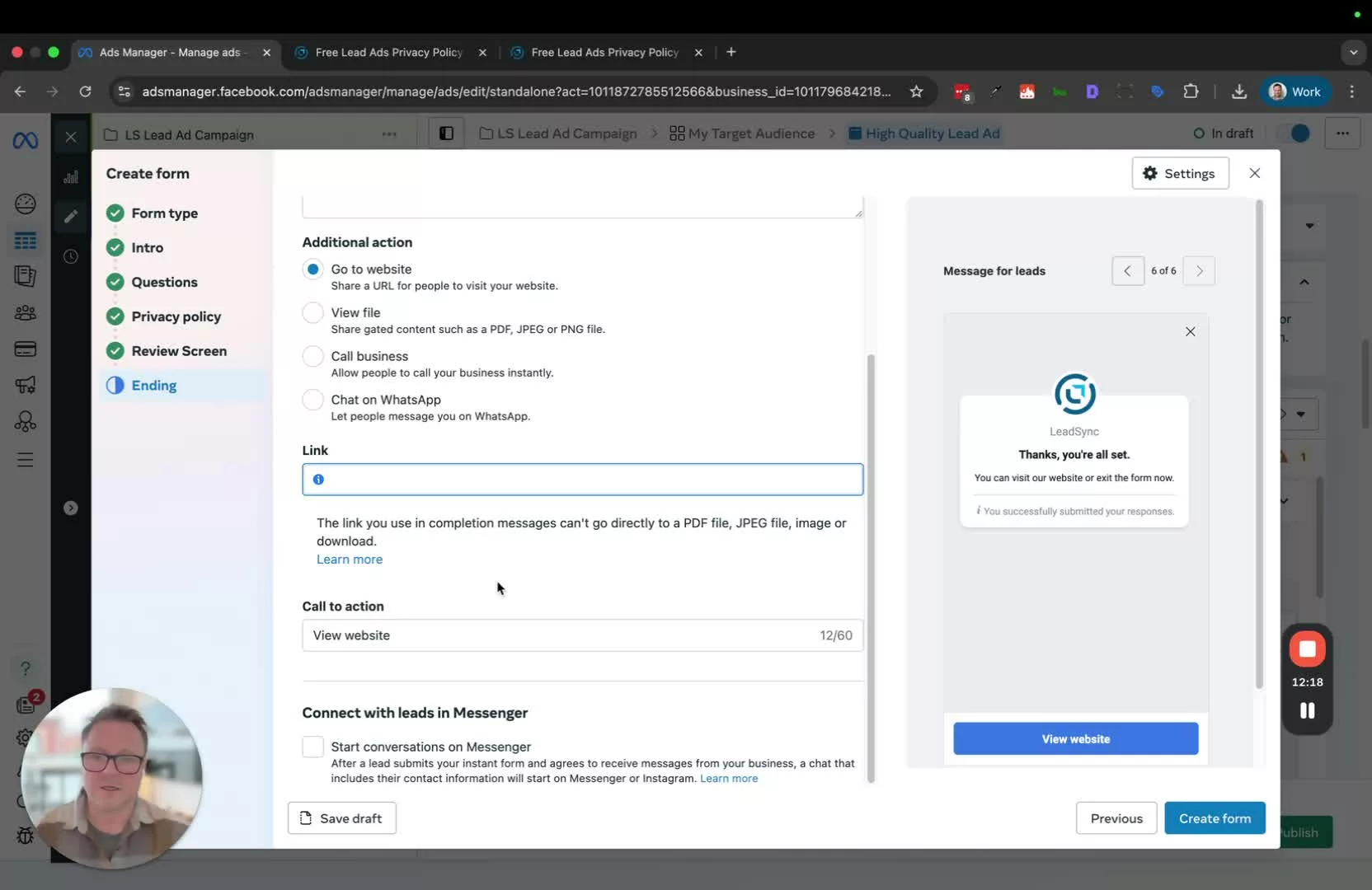This screenshot has width=1372, height=890.
Task: Open the Ads Reporting megaphone icon
Action: (26, 385)
